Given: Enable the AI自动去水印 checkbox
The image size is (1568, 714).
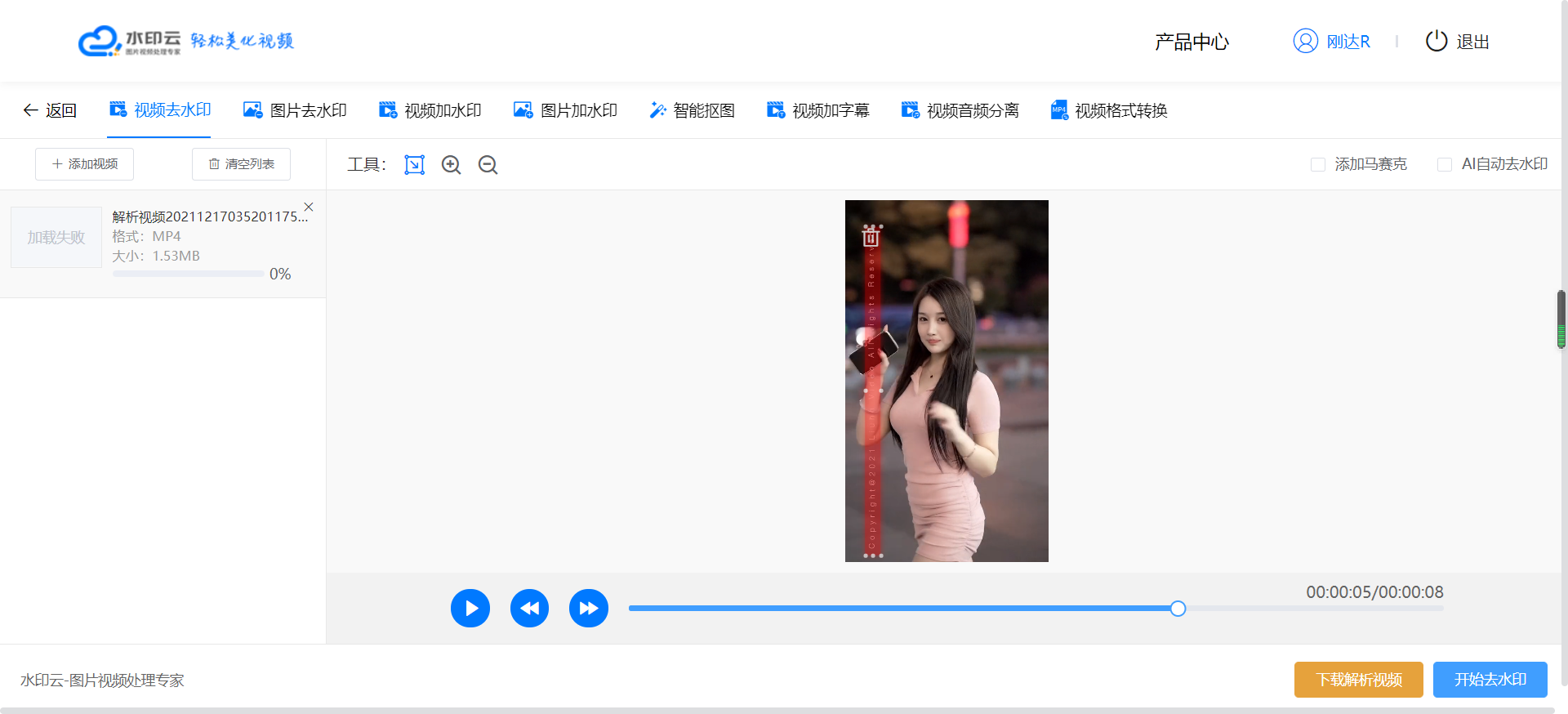Looking at the screenshot, I should 1445,165.
